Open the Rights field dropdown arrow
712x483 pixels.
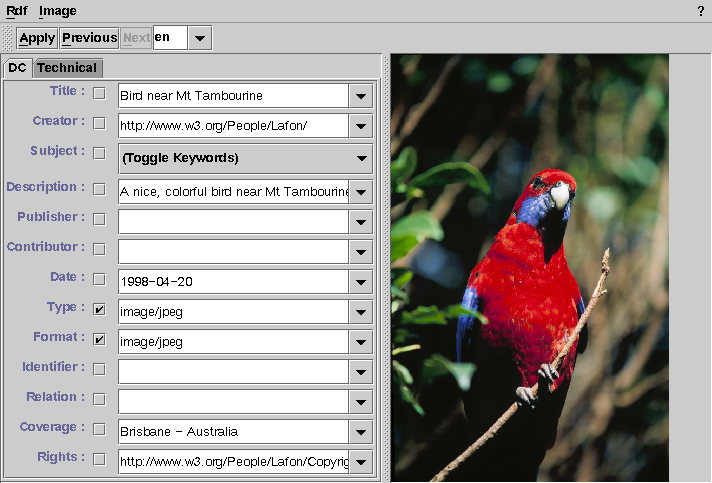pos(360,462)
